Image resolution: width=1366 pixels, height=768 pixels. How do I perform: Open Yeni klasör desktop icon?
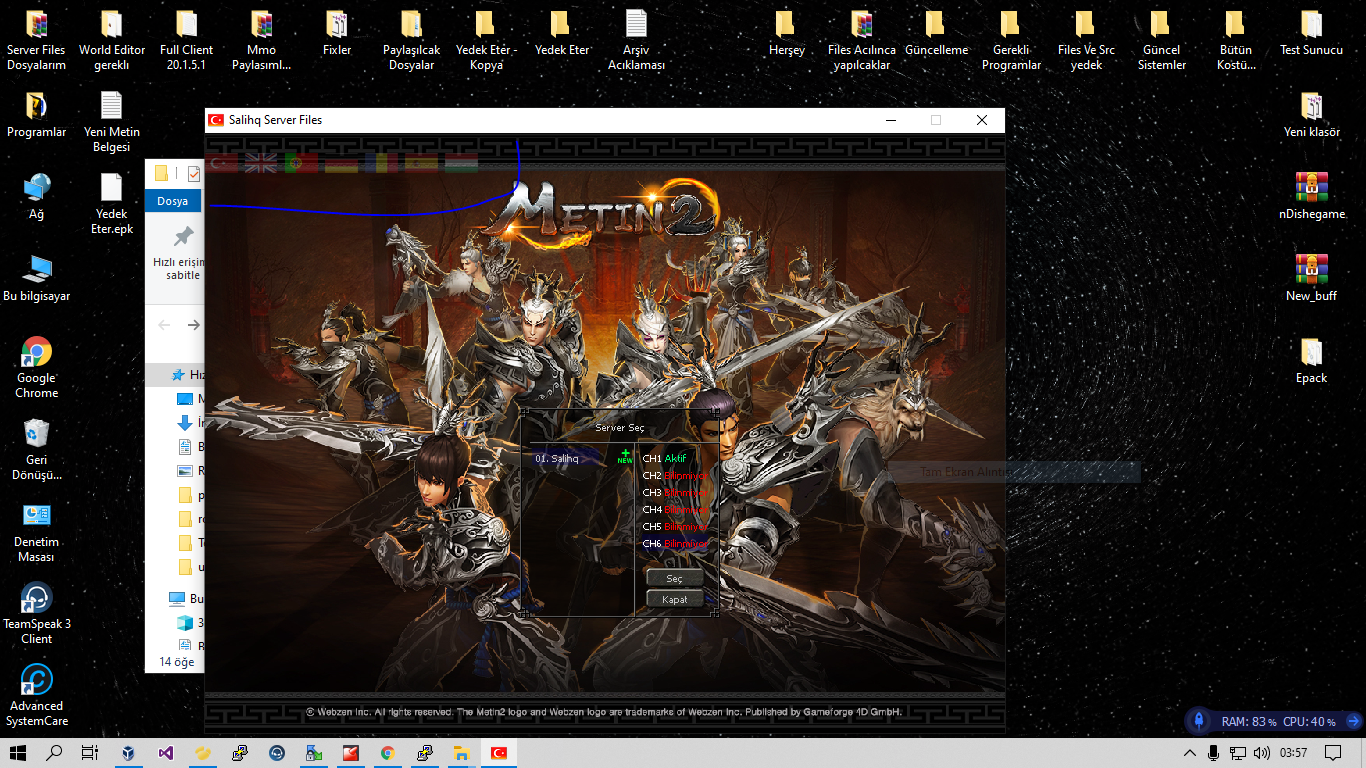click(1311, 116)
